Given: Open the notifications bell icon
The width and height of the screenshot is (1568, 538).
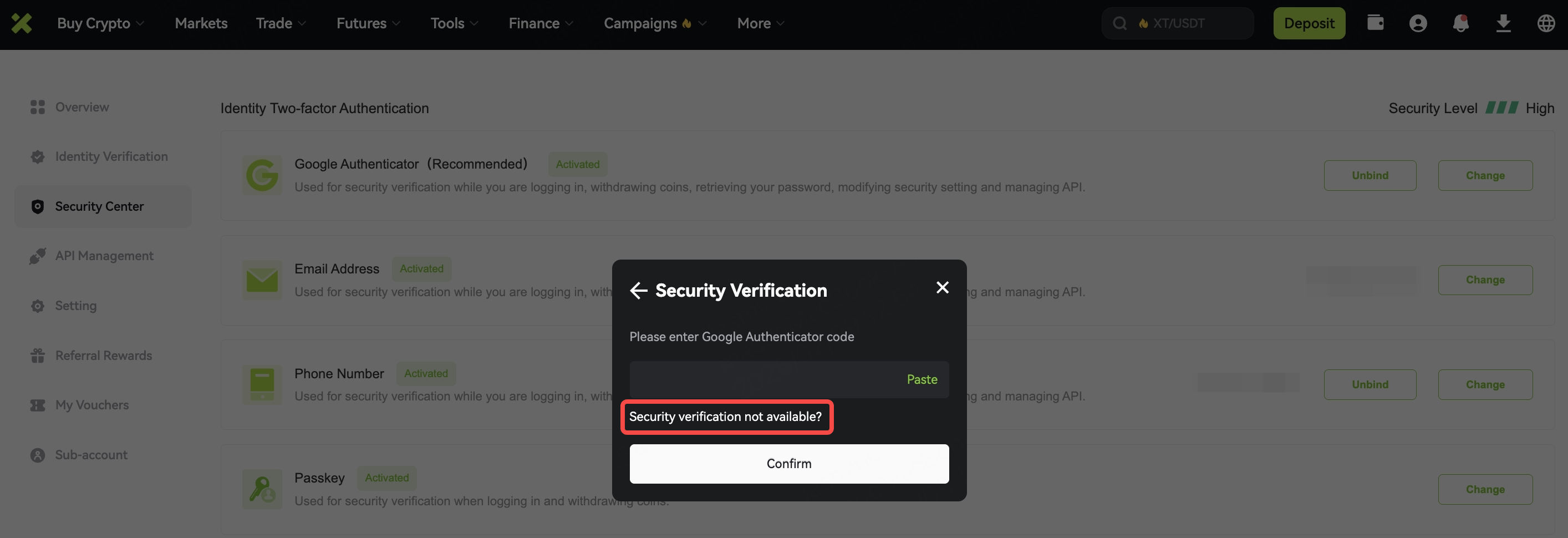Looking at the screenshot, I should [1460, 23].
